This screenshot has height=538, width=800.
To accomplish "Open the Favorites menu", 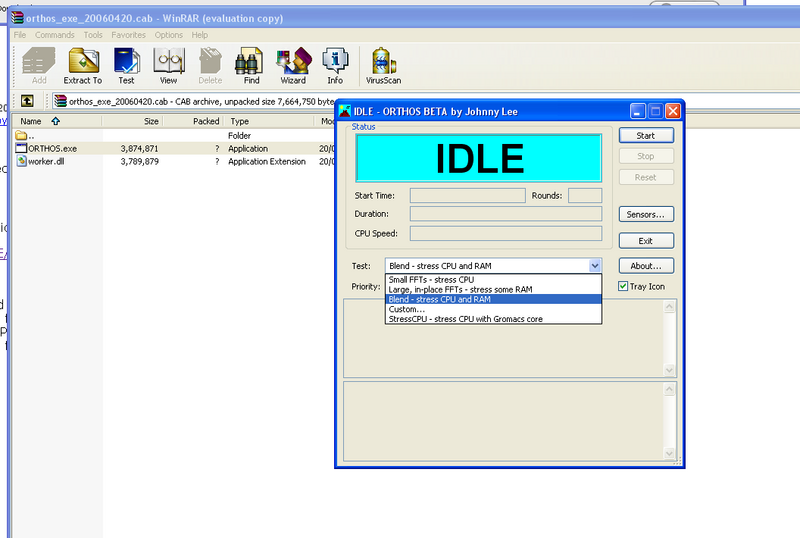I will point(128,35).
